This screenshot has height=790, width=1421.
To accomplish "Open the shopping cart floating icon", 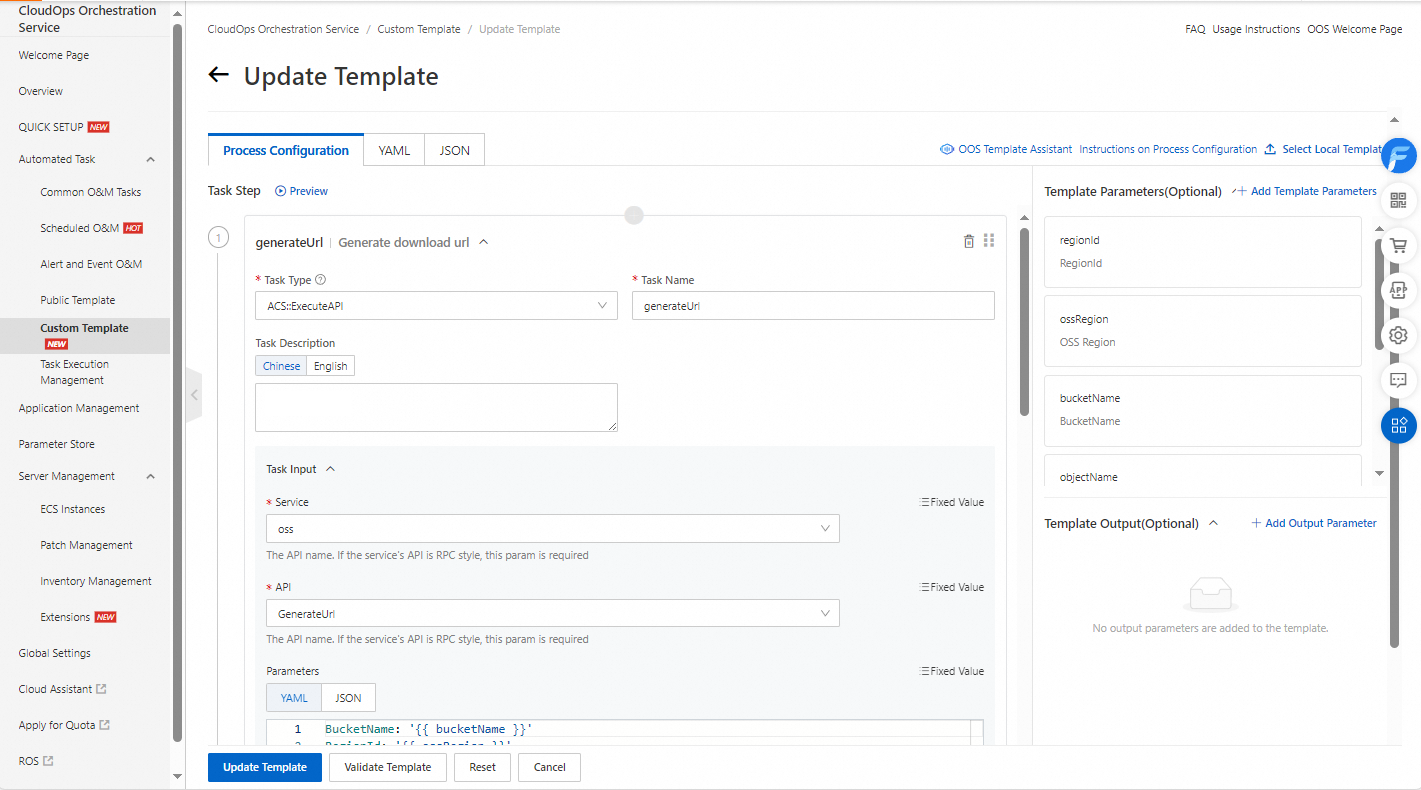I will pyautogui.click(x=1398, y=245).
